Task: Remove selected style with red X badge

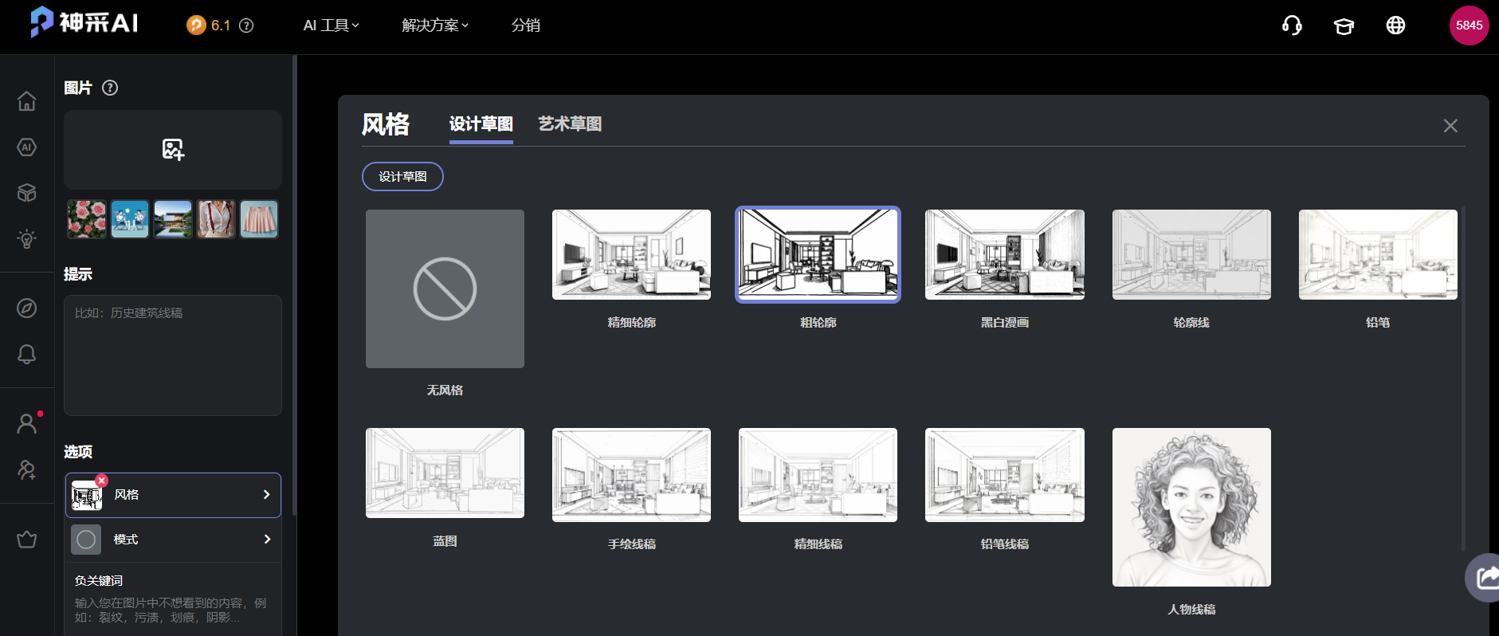Action: 102,481
